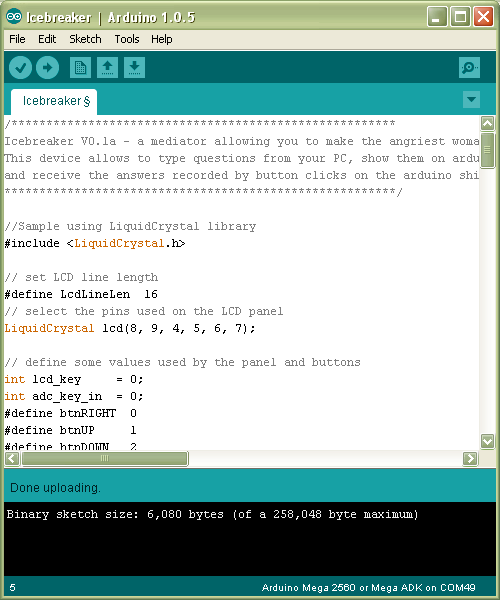Viewport: 500px width, 600px height.
Task: Close the Arduino window
Action: point(483,17)
